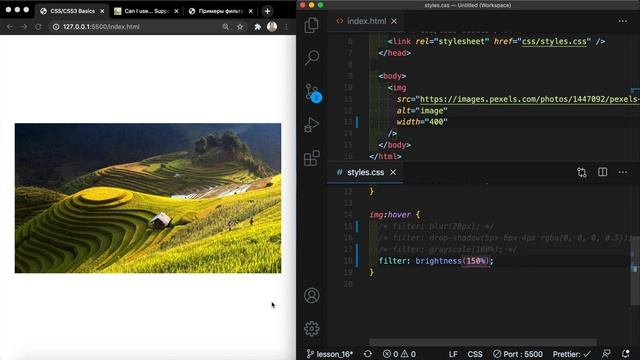Change the LF end of line setting
Screen dimensions: 640x360
453,354
